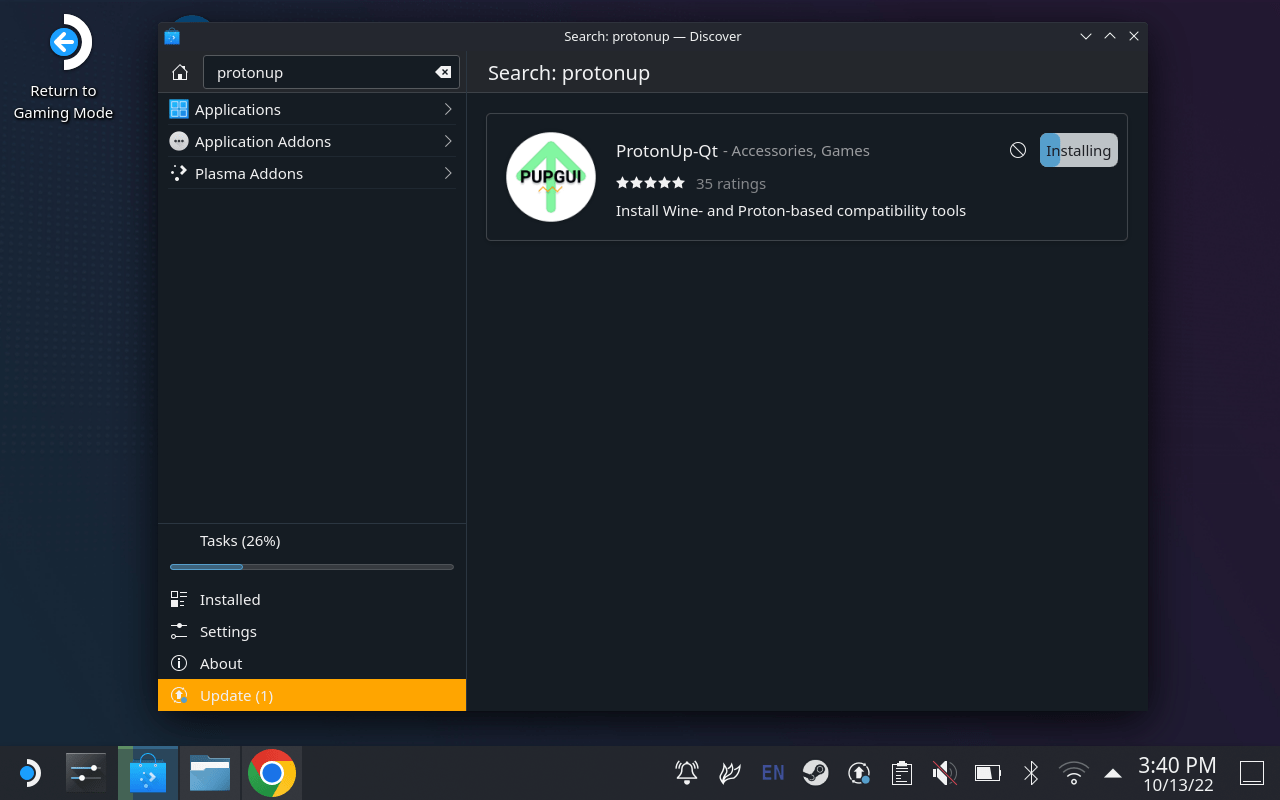Open System Settings from the taskbar
Screen dimensions: 1280x800
point(87,773)
